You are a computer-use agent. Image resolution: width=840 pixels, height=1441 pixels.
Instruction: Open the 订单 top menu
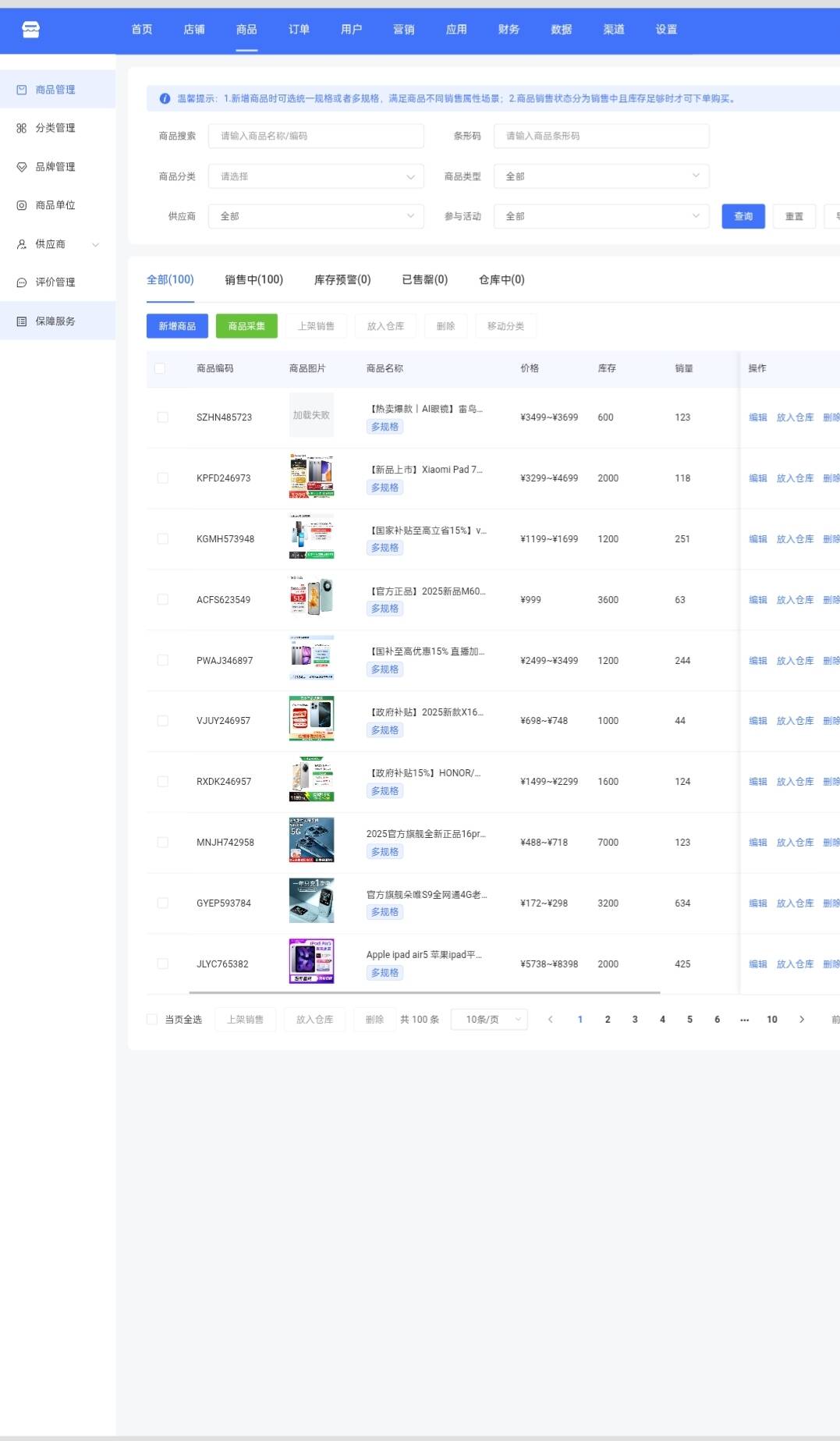coord(299,30)
